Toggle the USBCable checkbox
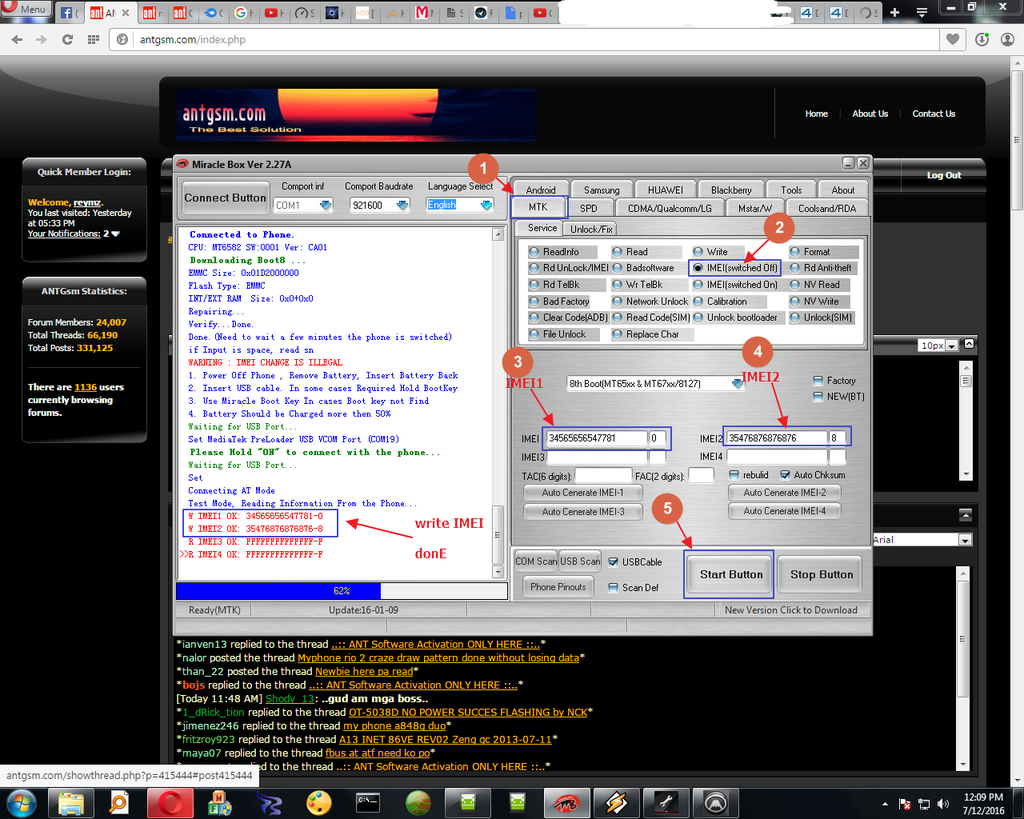Viewport: 1024px width, 819px height. point(613,561)
